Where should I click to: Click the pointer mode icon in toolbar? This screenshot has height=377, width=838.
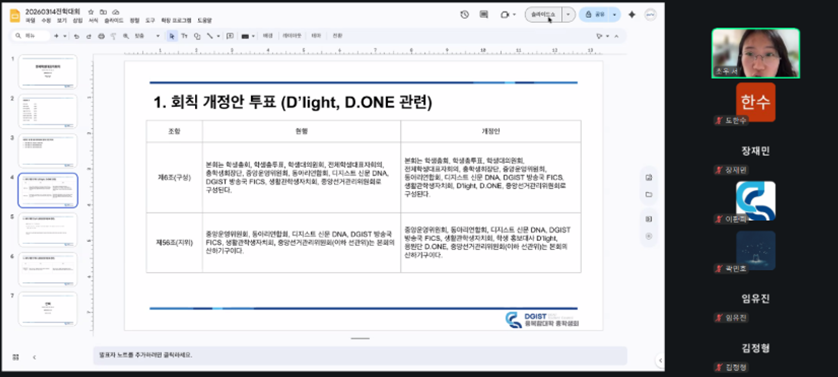(x=600, y=36)
